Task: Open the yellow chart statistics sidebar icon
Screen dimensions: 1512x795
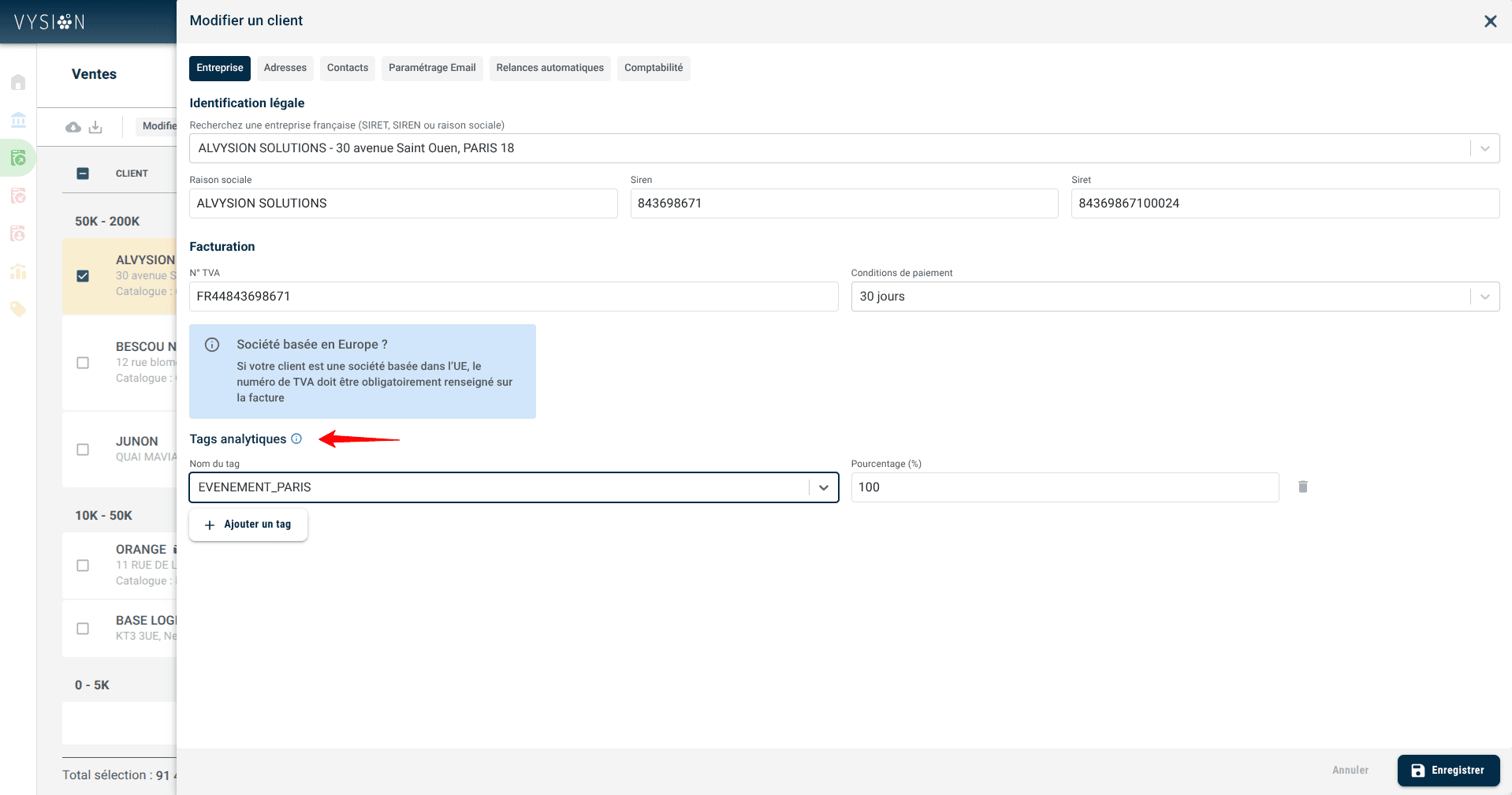Action: (x=18, y=271)
